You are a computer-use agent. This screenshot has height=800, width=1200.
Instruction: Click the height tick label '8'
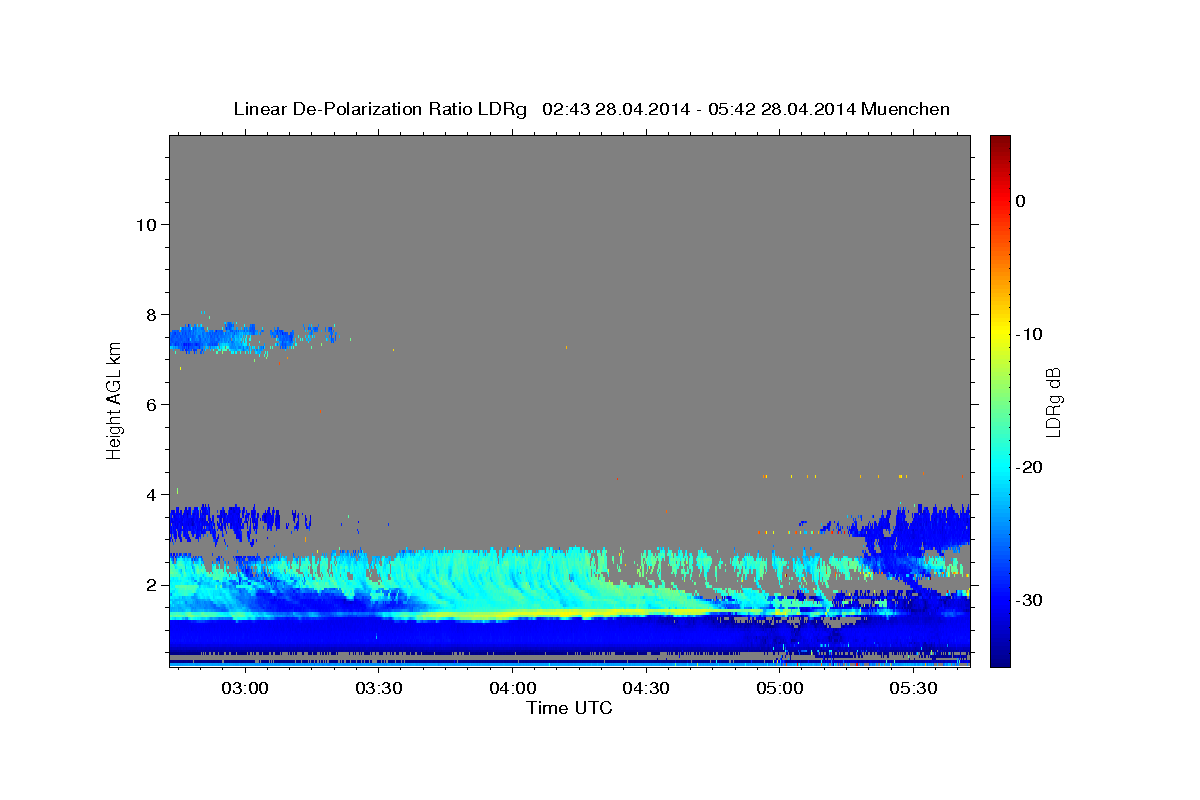[x=150, y=314]
